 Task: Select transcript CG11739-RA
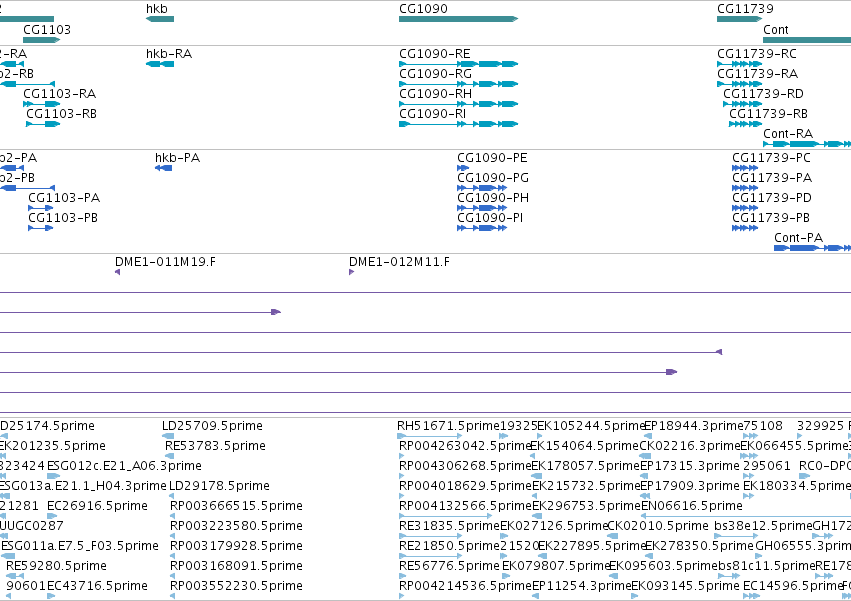[x=740, y=84]
